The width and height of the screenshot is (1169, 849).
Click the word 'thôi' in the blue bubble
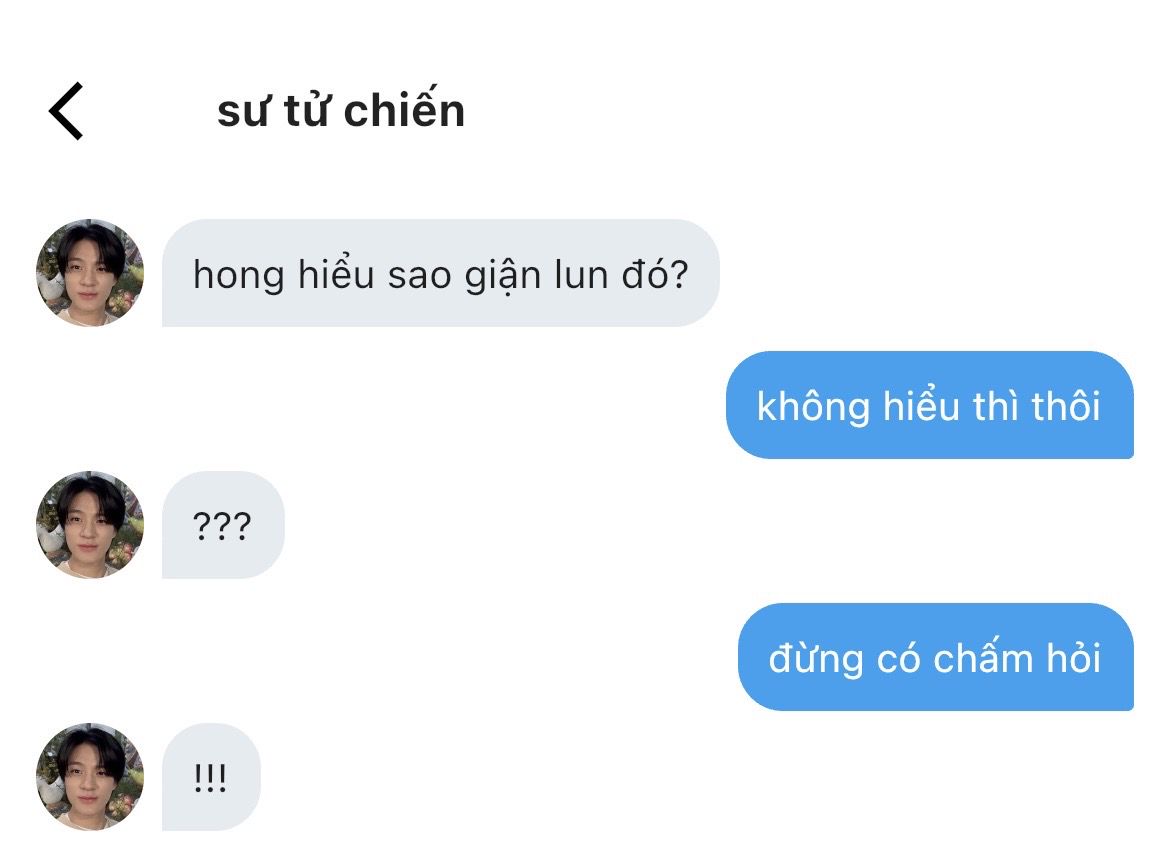1066,406
